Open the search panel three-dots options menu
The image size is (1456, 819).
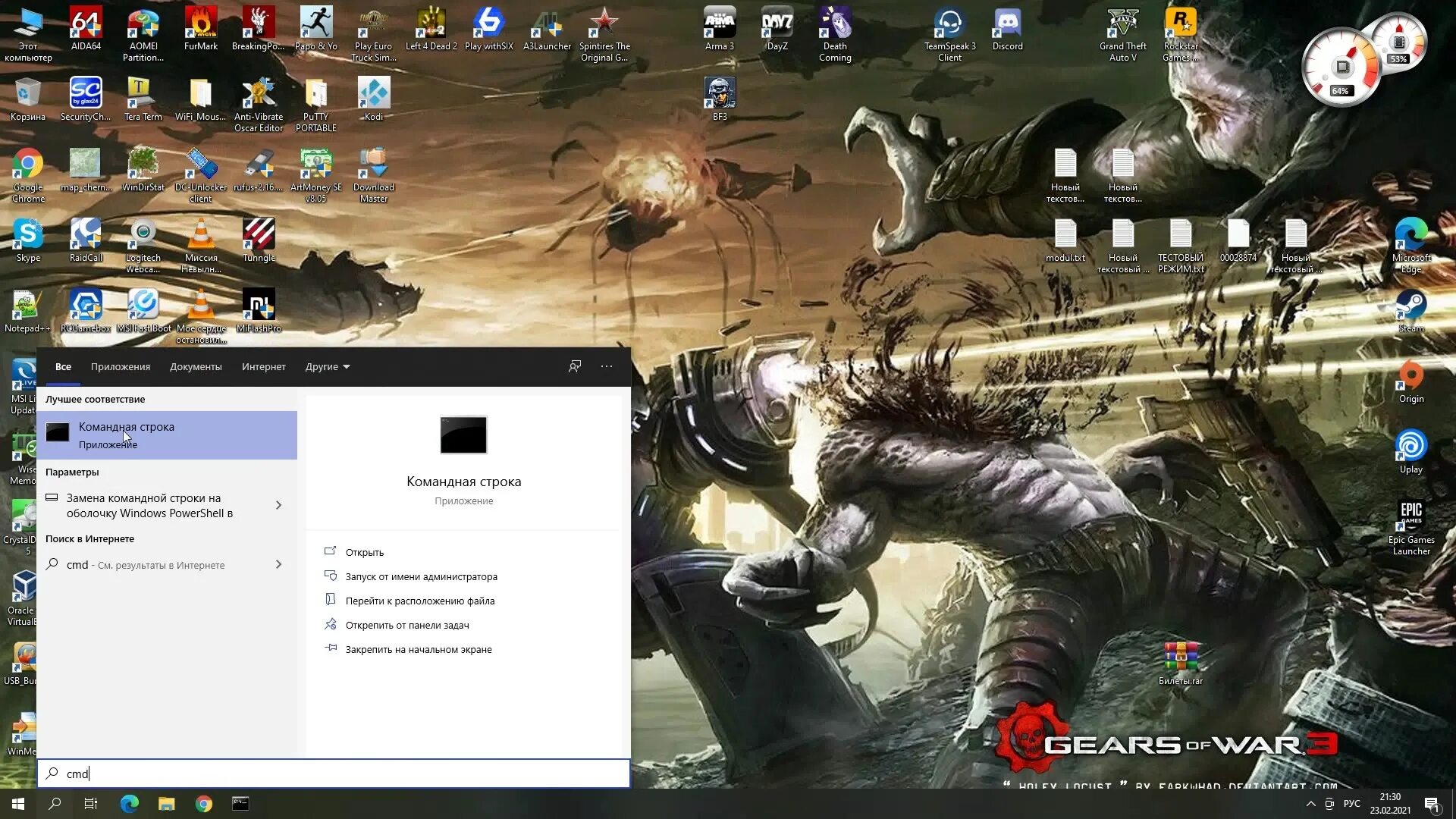607,366
